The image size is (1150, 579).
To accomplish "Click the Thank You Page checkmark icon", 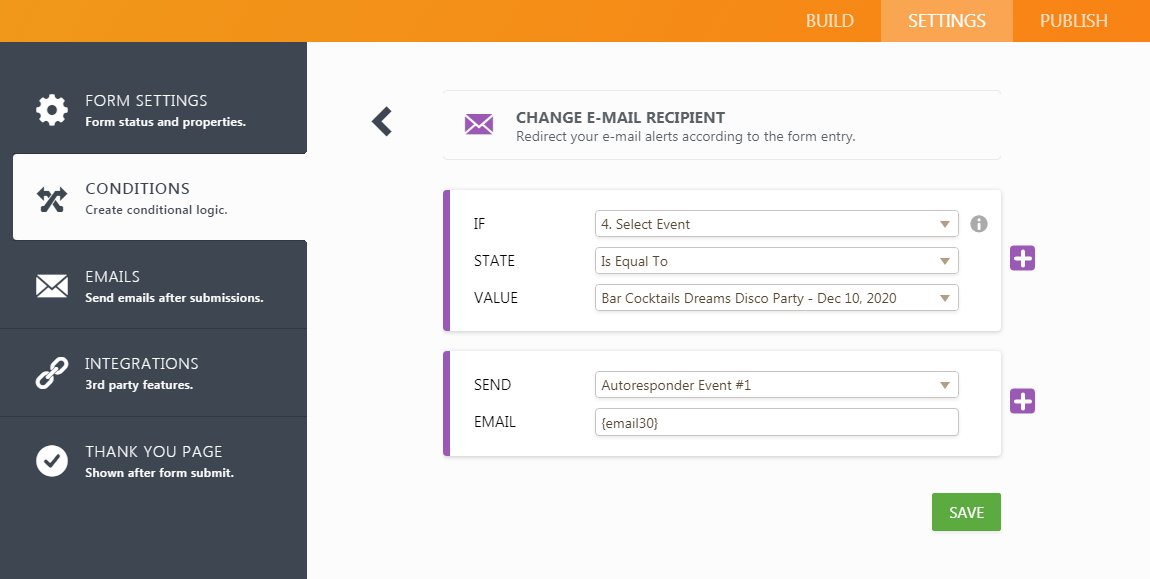I will pos(51,460).
